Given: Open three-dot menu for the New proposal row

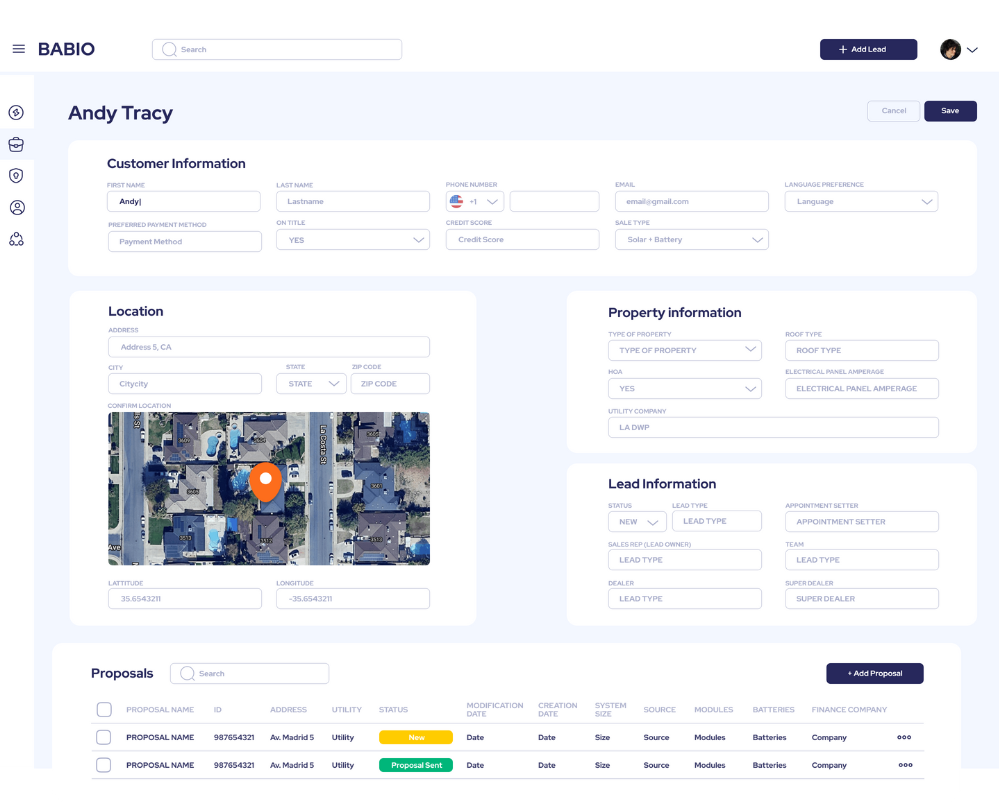Looking at the screenshot, I should [904, 737].
